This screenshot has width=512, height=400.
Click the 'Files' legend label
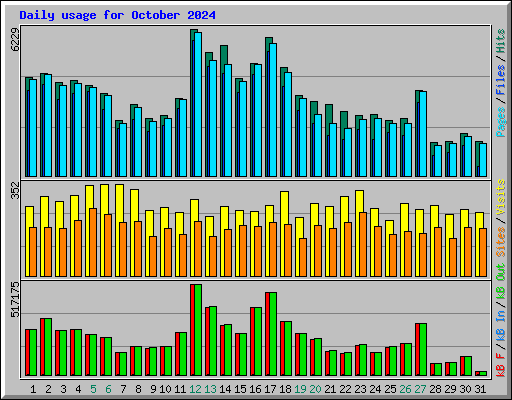pos(501,80)
